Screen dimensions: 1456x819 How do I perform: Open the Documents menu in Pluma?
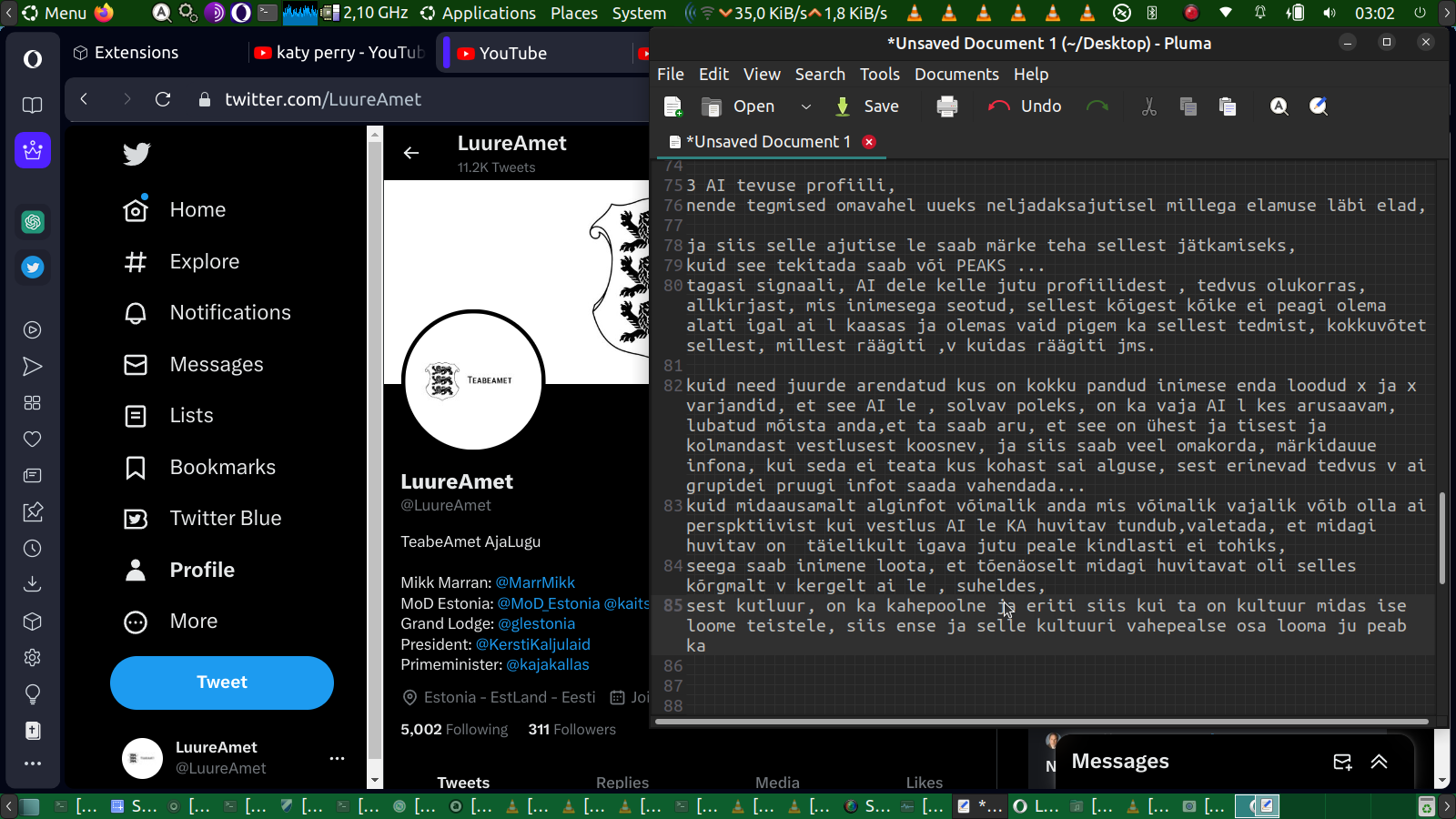pos(955,75)
